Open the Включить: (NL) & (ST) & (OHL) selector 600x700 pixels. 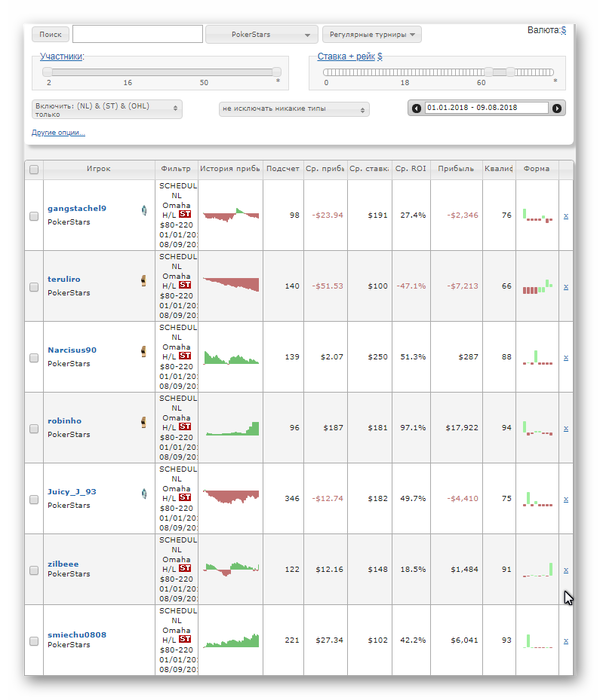pyautogui.click(x=107, y=109)
